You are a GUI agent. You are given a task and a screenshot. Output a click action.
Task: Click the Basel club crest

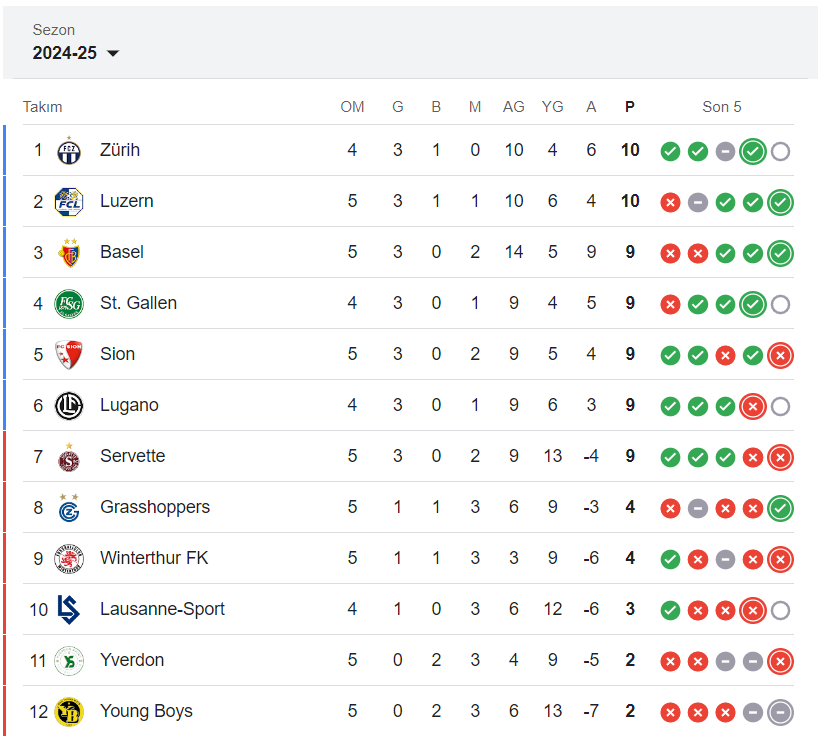click(x=69, y=253)
